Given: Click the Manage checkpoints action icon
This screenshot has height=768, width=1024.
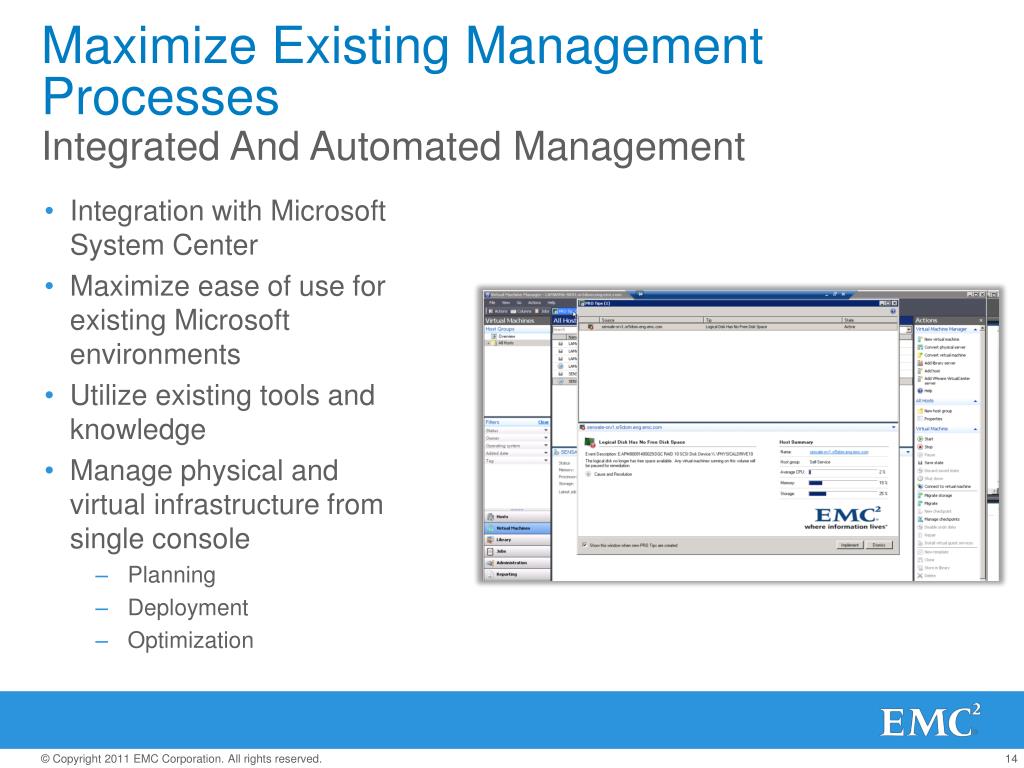Looking at the screenshot, I should pyautogui.click(x=920, y=519).
